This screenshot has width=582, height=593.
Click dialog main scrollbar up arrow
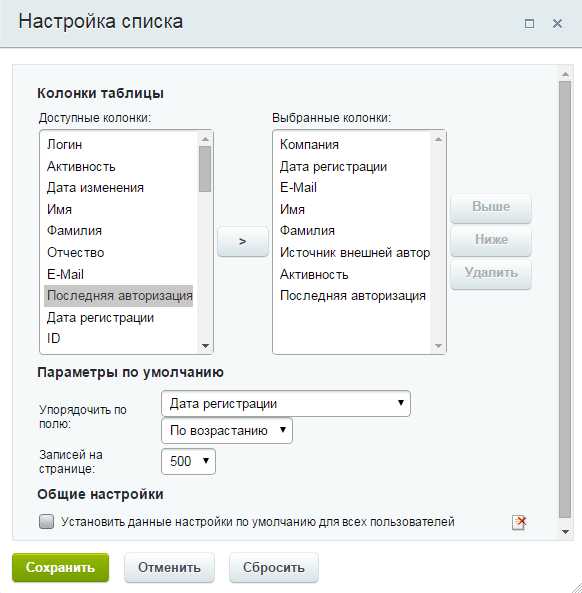[x=565, y=74]
